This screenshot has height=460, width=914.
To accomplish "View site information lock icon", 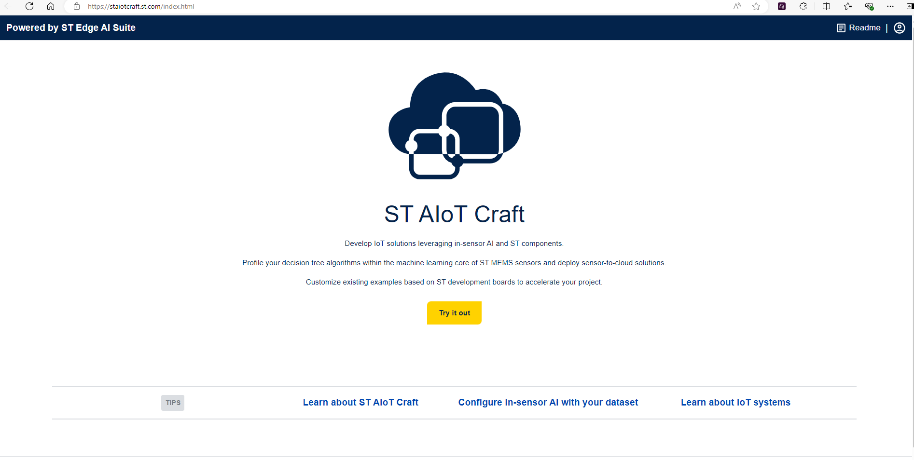I will click(x=76, y=6).
